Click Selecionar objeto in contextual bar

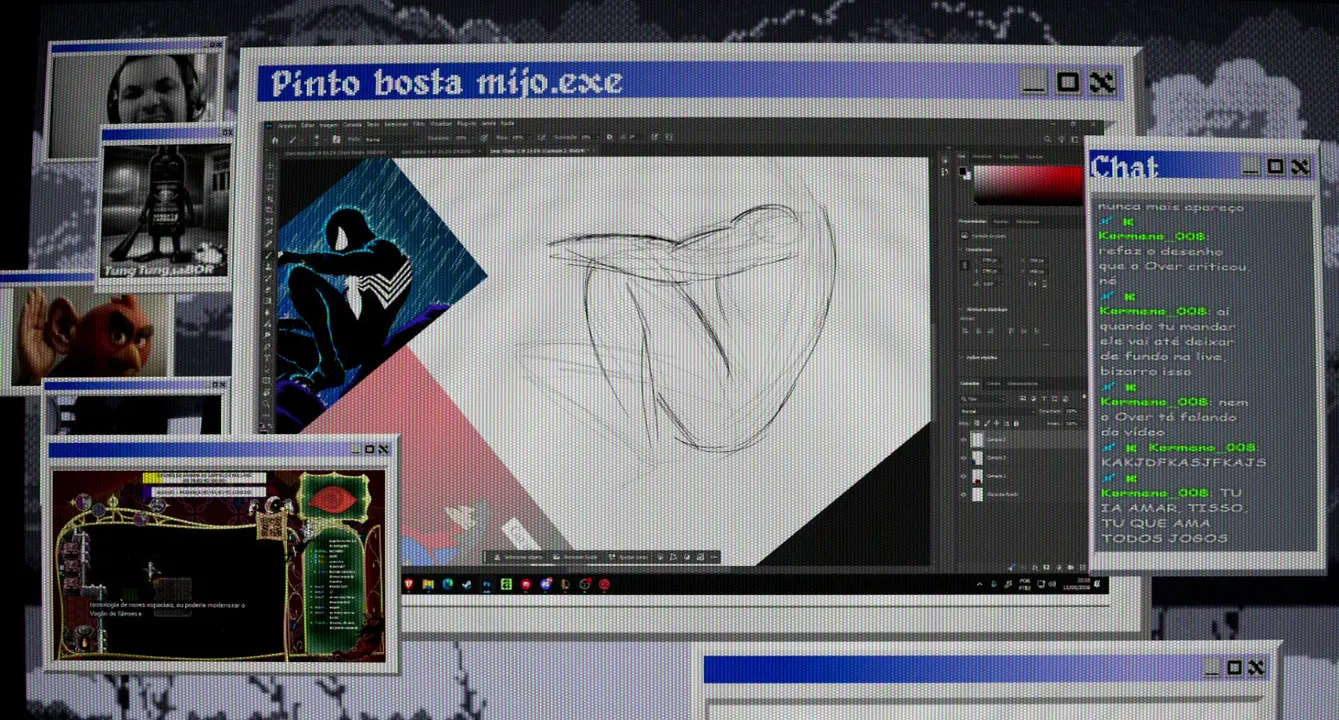click(520, 556)
